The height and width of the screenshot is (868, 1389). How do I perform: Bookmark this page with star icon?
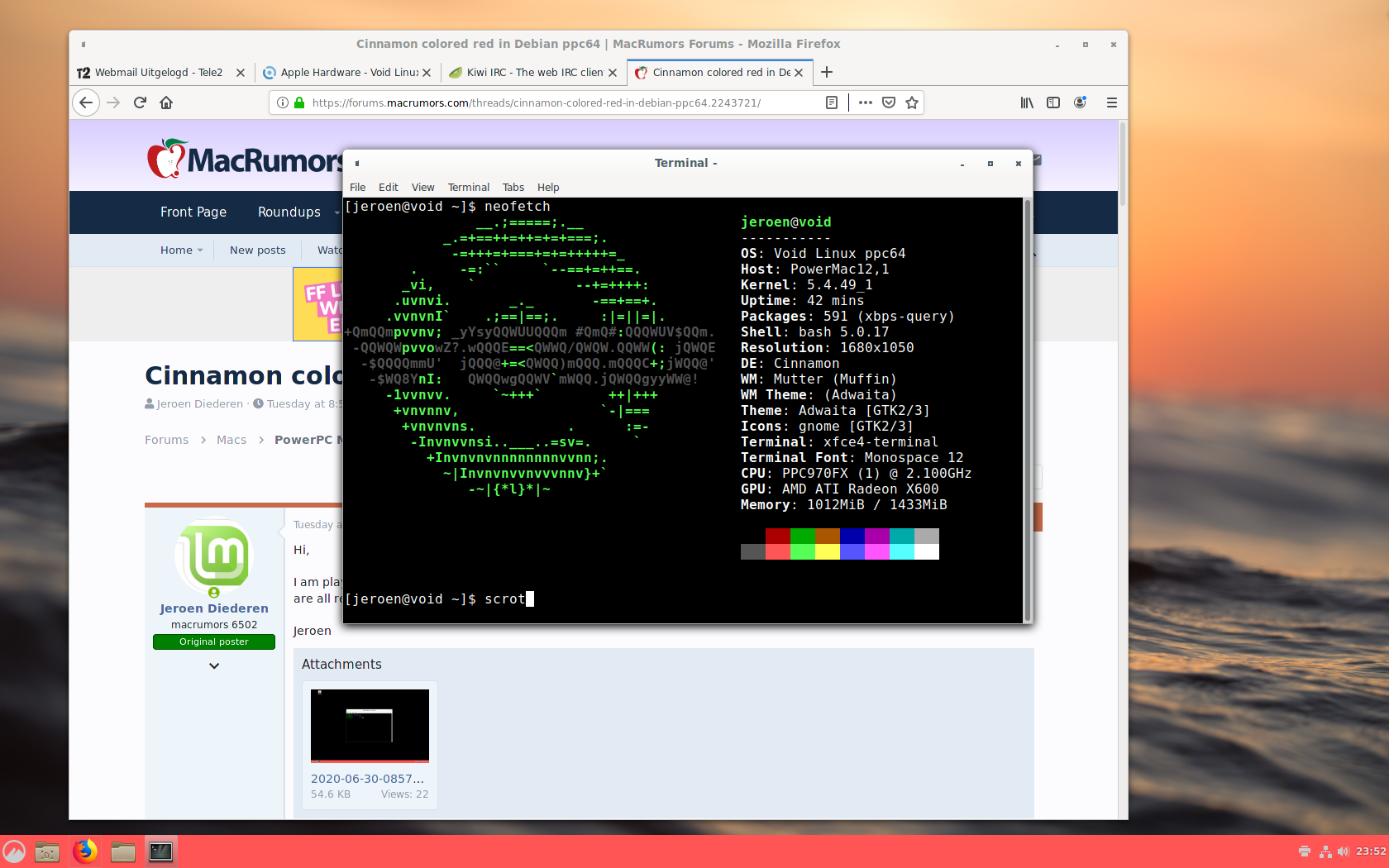[912, 103]
